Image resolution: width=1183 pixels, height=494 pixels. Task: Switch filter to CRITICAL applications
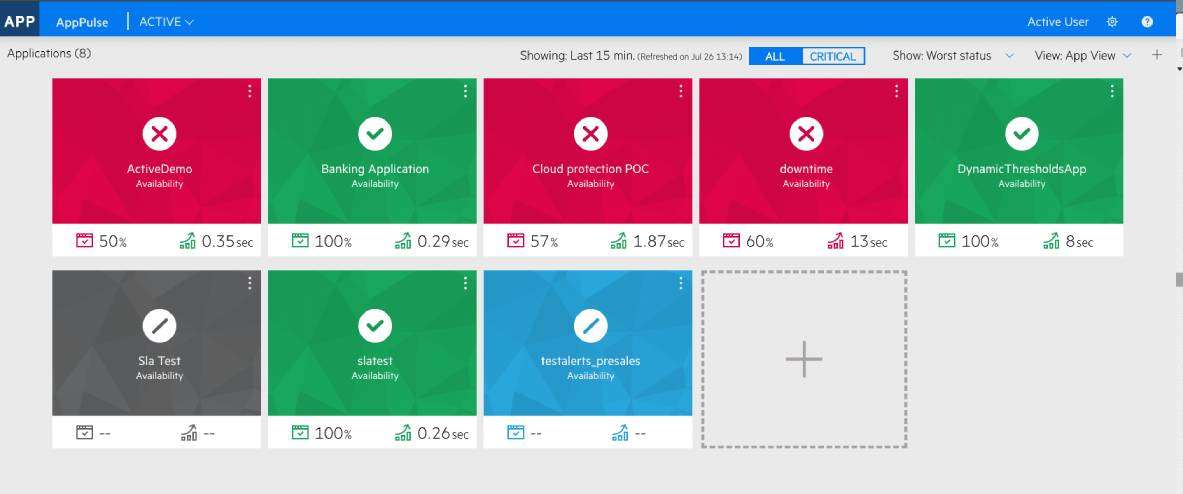[833, 57]
